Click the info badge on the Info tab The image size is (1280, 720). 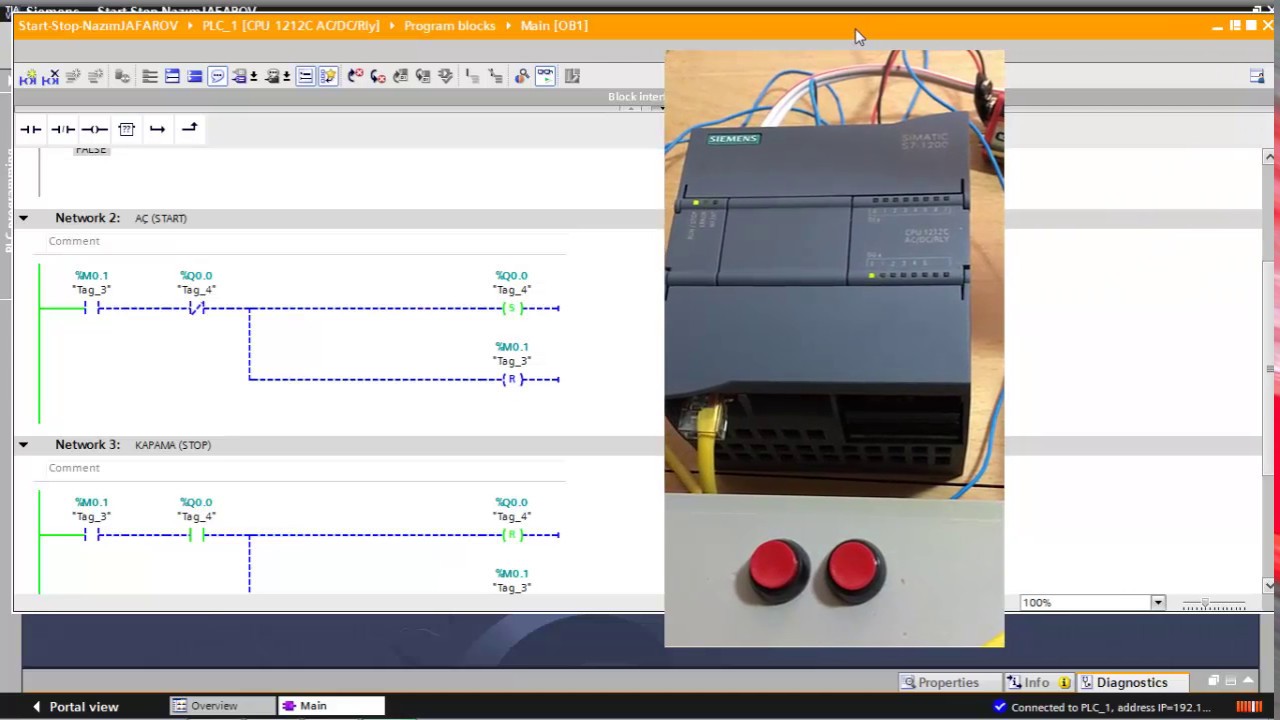coord(1064,683)
